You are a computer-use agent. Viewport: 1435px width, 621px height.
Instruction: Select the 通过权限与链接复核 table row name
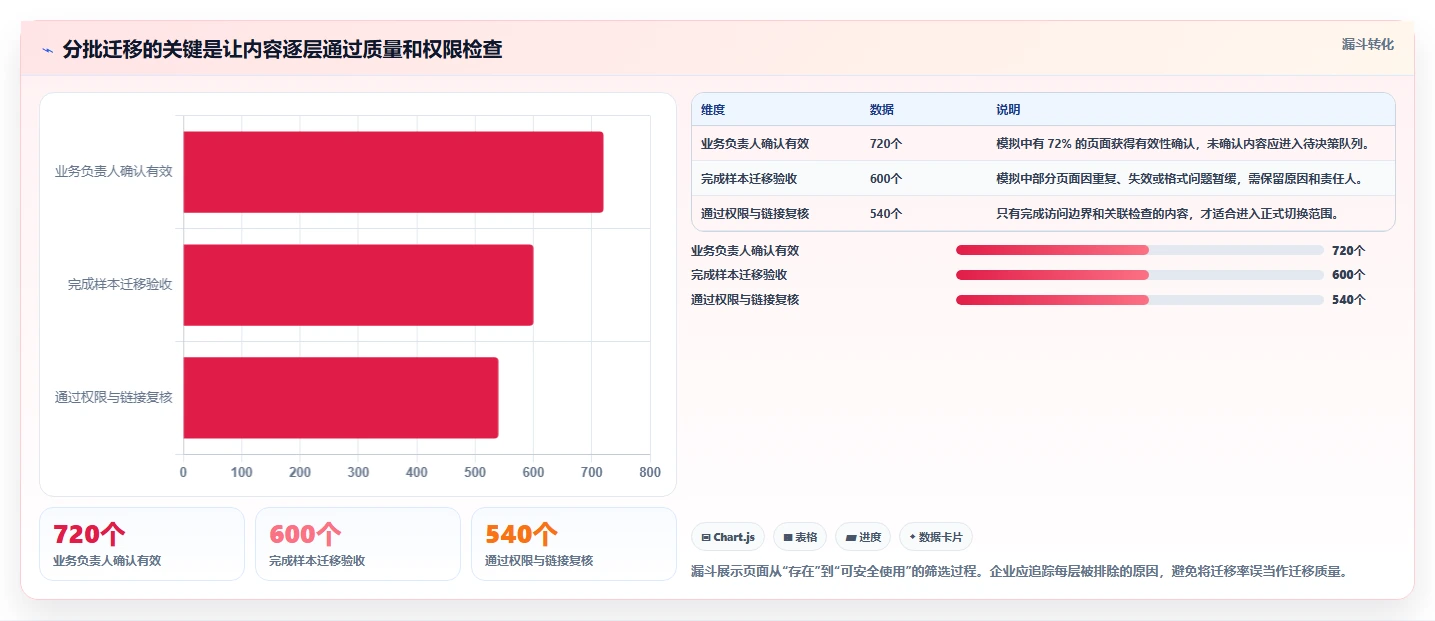click(755, 213)
